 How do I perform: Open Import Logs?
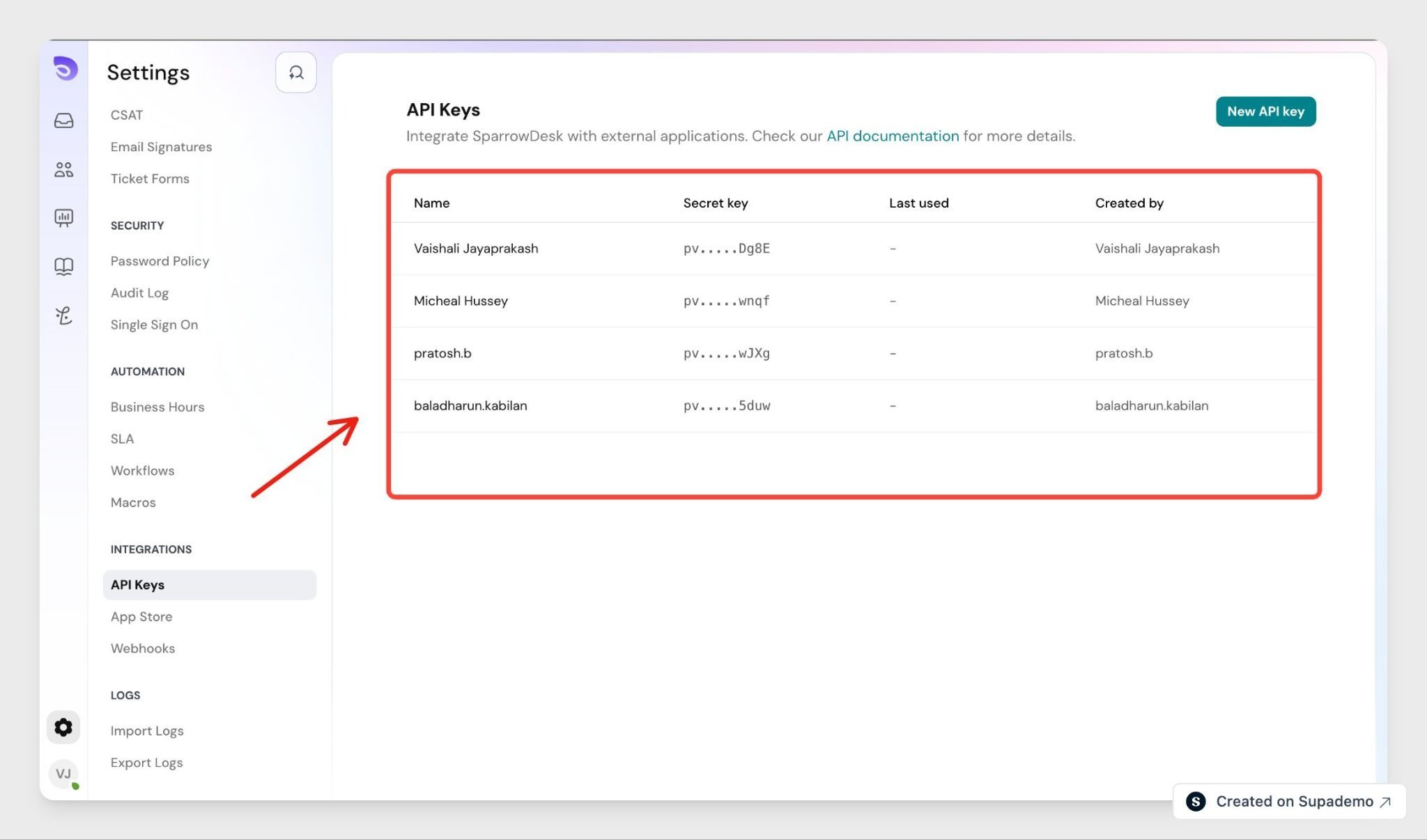(x=147, y=731)
